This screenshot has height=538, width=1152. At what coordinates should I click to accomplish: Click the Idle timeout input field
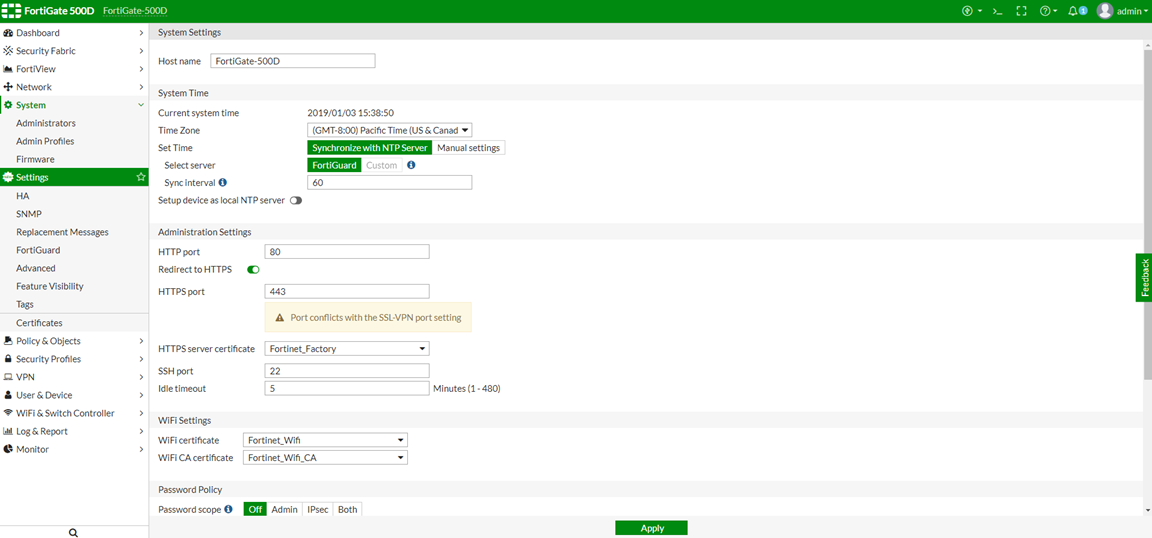(347, 388)
